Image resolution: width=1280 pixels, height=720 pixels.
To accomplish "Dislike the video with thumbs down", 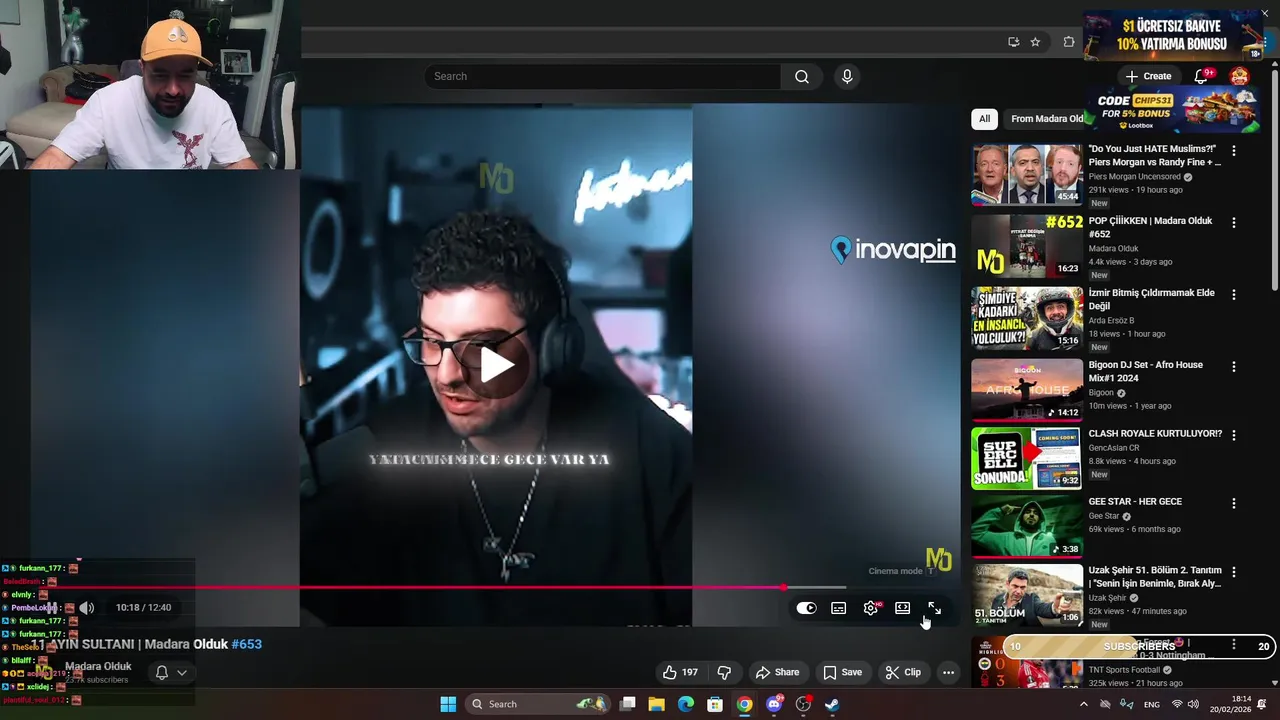I will pos(724,672).
